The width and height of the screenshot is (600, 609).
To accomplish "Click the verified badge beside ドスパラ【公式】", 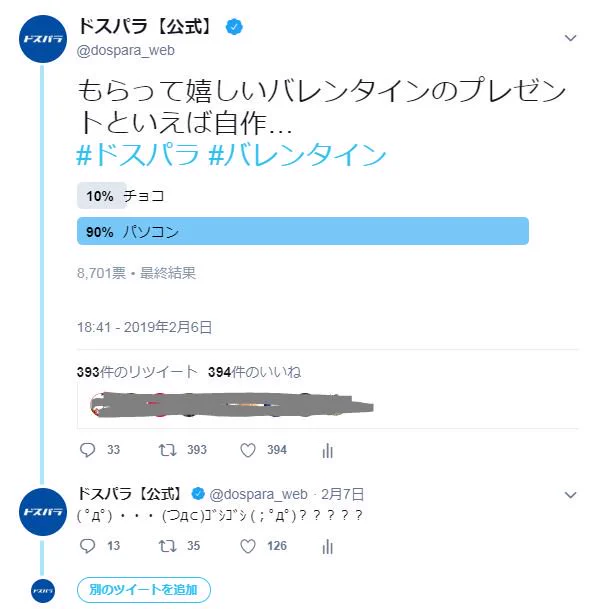I will click(x=234, y=27).
